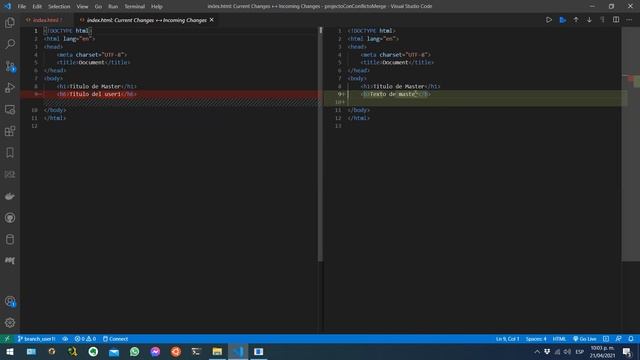Switch to the index.html editor tab
Viewport: 640px width, 360px height.
[x=47, y=20]
